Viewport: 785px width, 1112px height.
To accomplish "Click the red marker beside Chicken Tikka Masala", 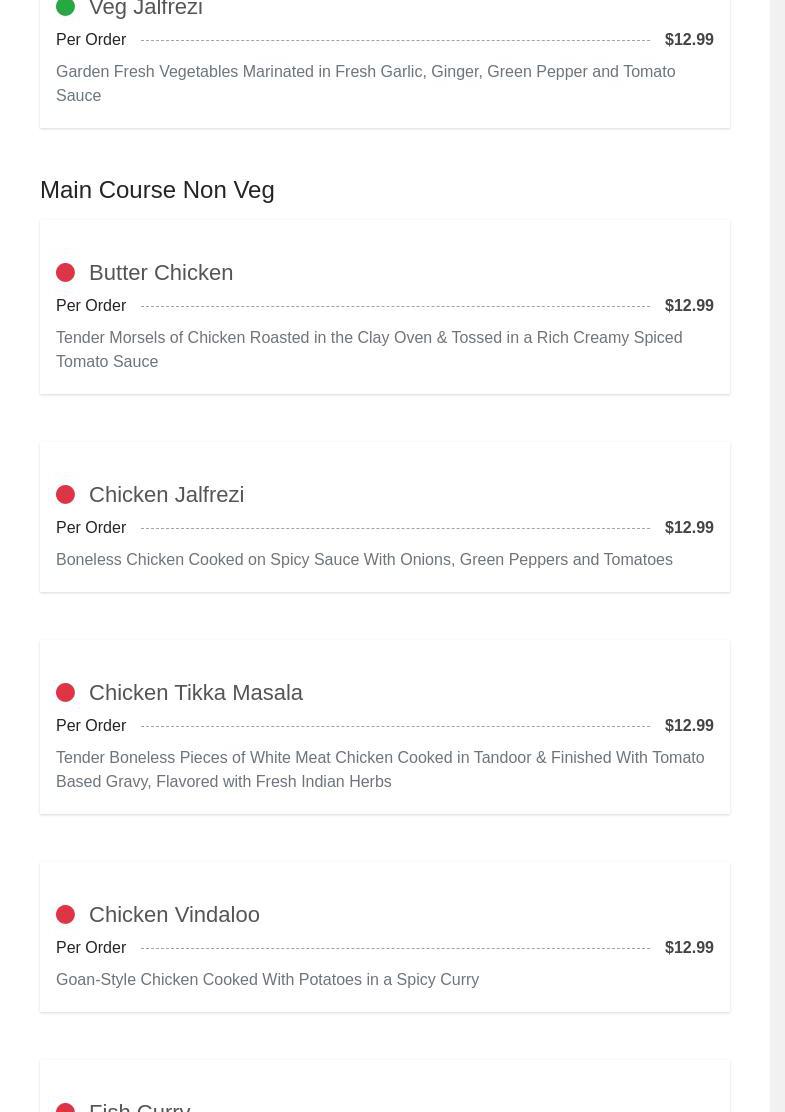I will pos(65,693).
